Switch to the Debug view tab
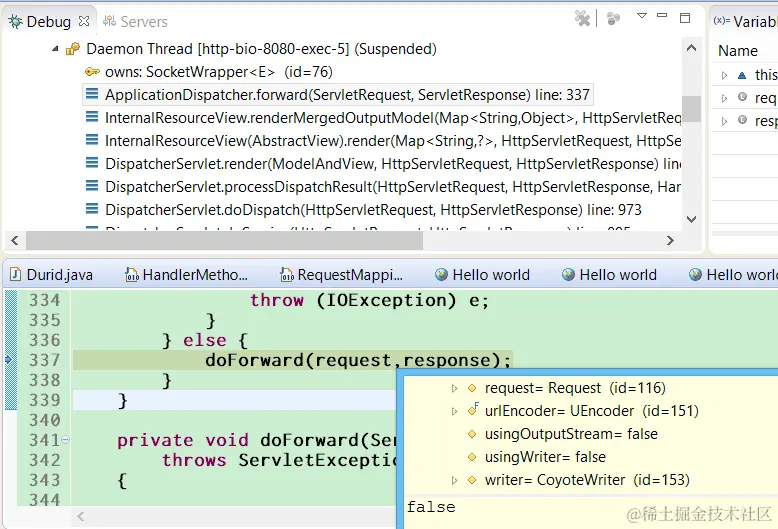Screen dimensions: 778x529 coord(48,21)
